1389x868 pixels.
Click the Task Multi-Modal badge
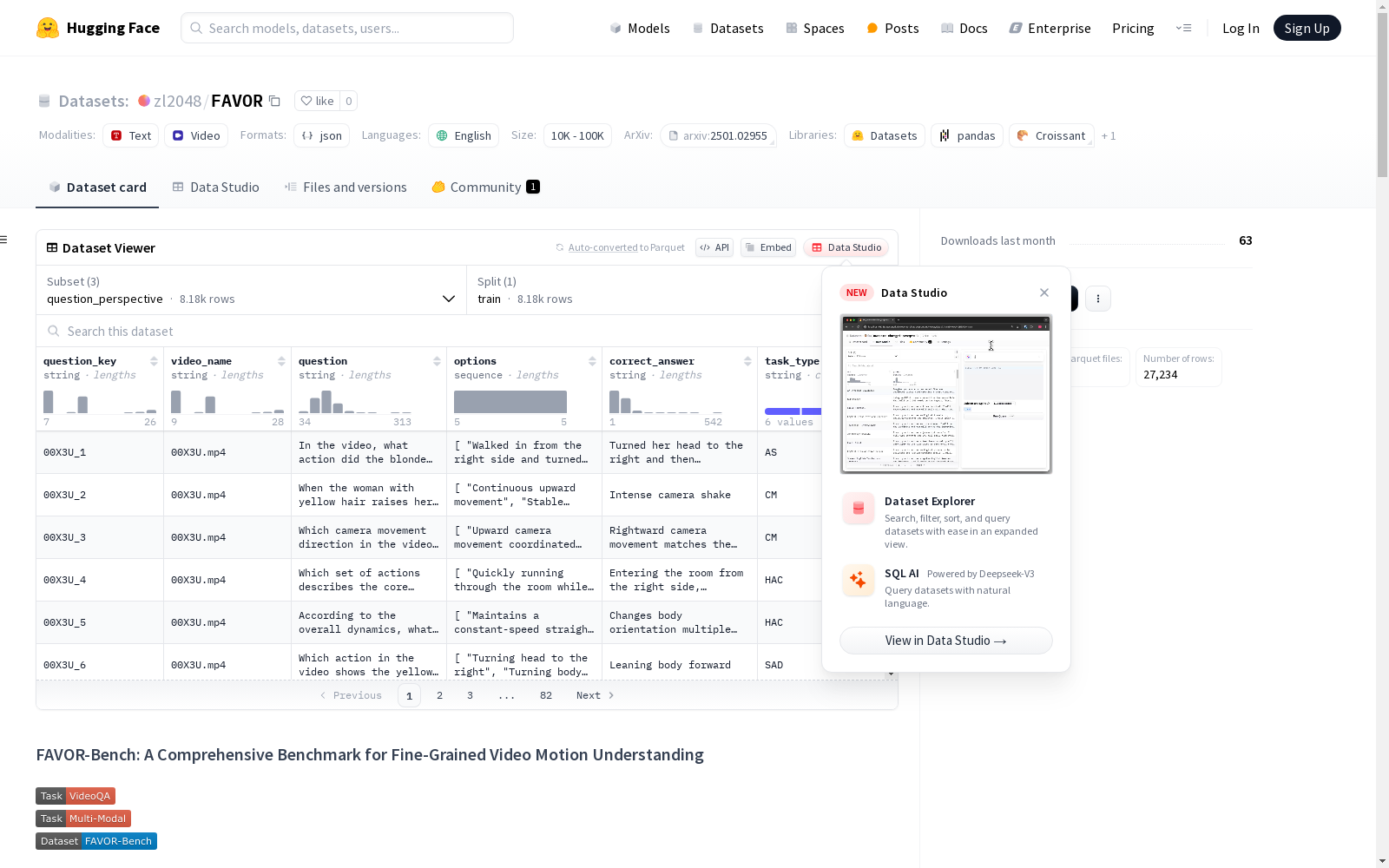(x=83, y=819)
